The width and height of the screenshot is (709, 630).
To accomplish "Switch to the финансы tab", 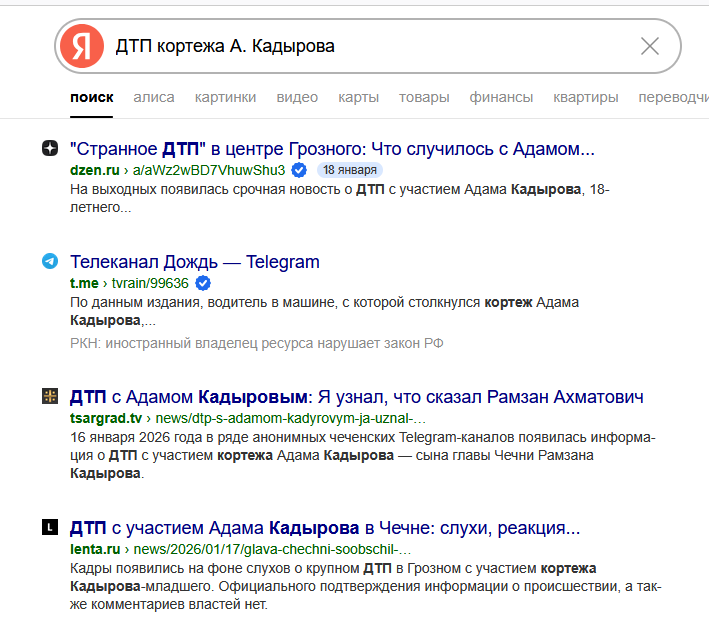I will click(x=500, y=97).
